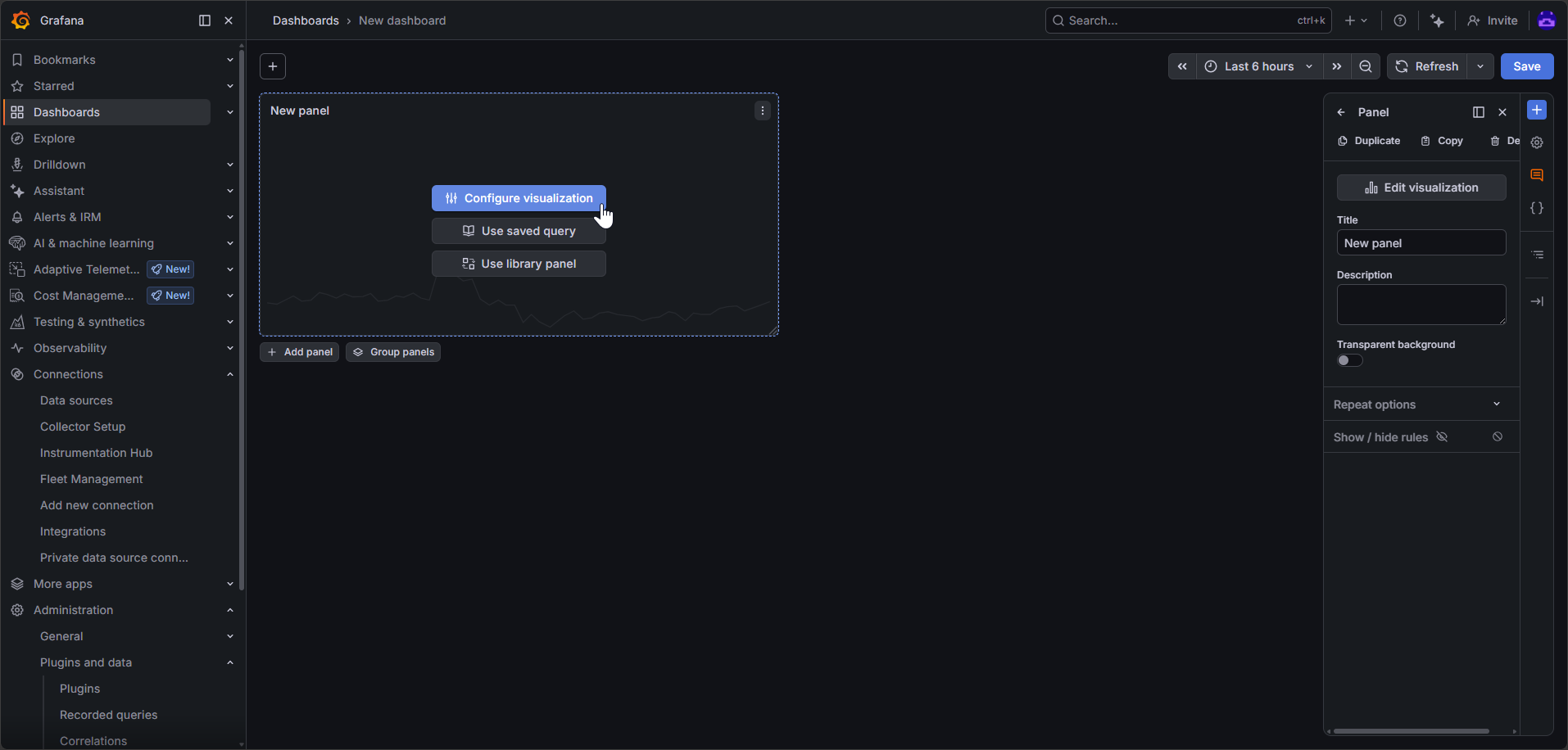Duplicate the panel
1568x750 pixels.
[x=1369, y=141]
